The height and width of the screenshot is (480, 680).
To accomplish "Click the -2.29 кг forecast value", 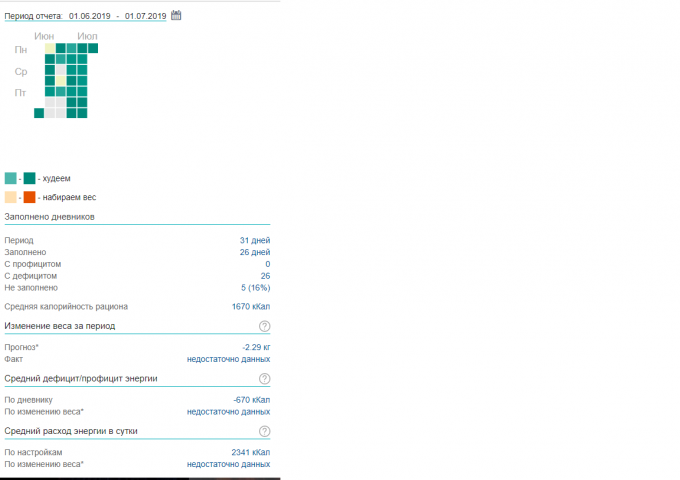I will 256,347.
